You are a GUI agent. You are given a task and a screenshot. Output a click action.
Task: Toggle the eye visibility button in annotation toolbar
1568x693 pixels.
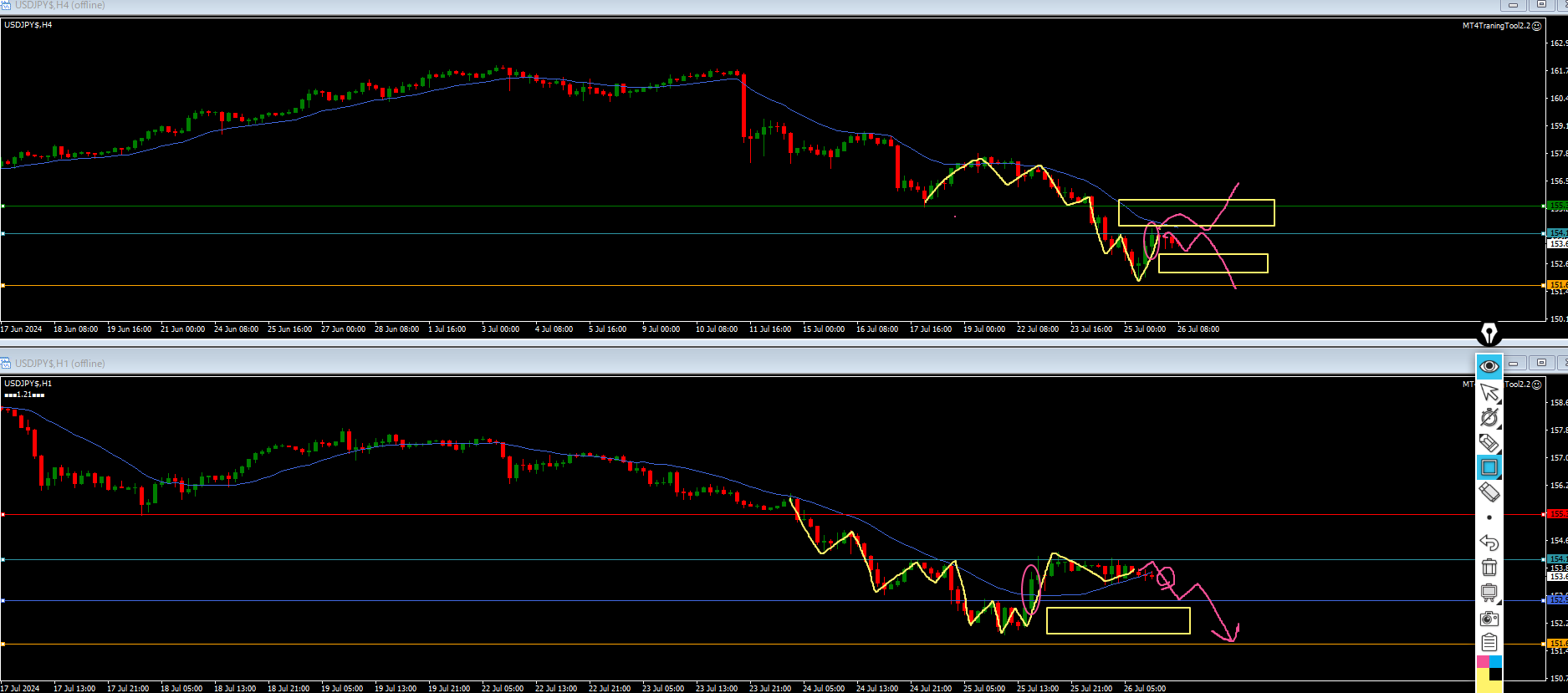1489,366
